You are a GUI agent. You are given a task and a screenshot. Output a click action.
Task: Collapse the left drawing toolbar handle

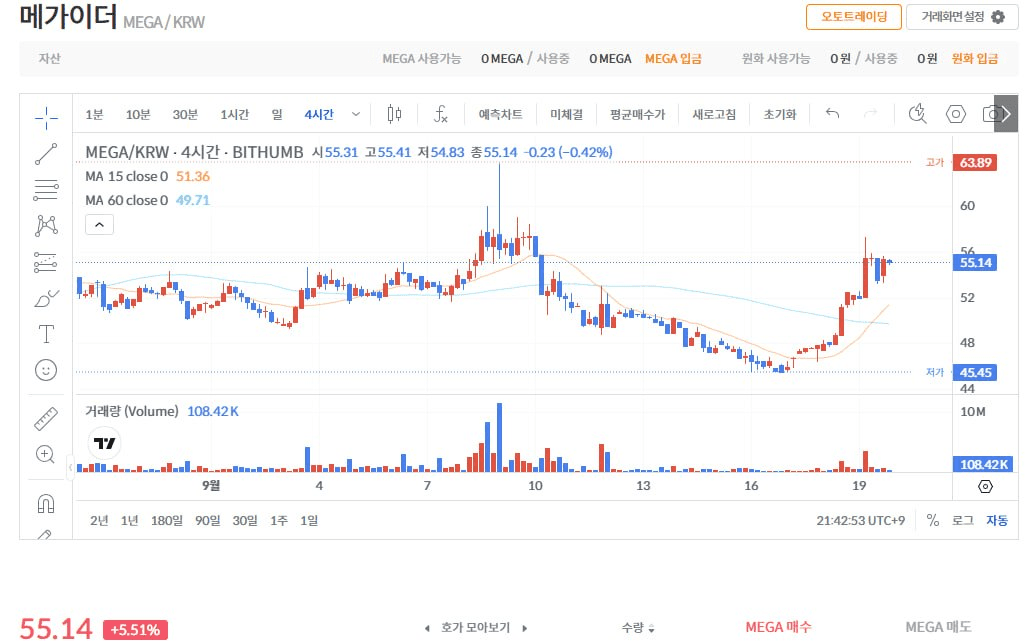click(71, 468)
